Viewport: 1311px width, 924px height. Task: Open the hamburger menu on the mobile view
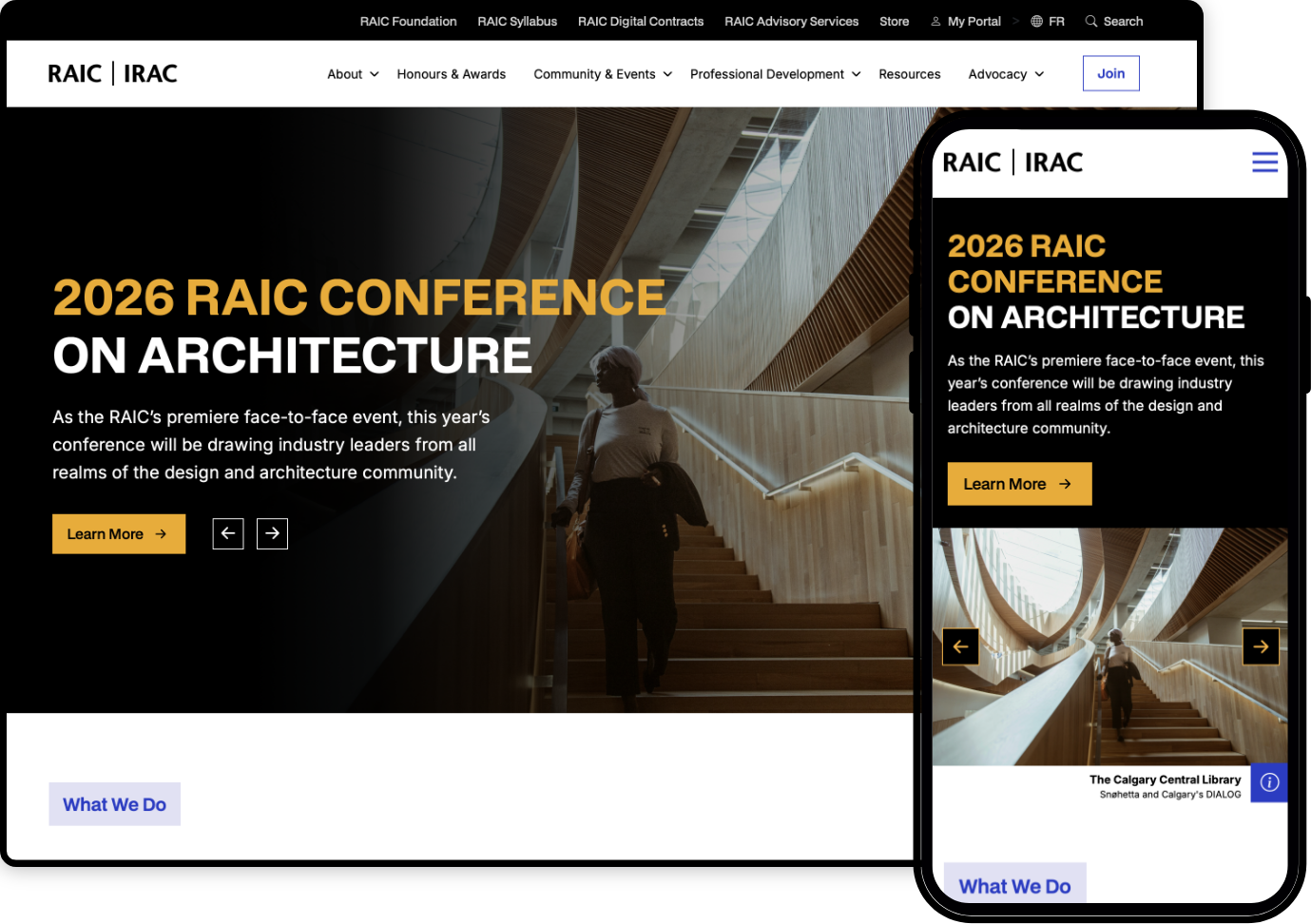(x=1264, y=162)
